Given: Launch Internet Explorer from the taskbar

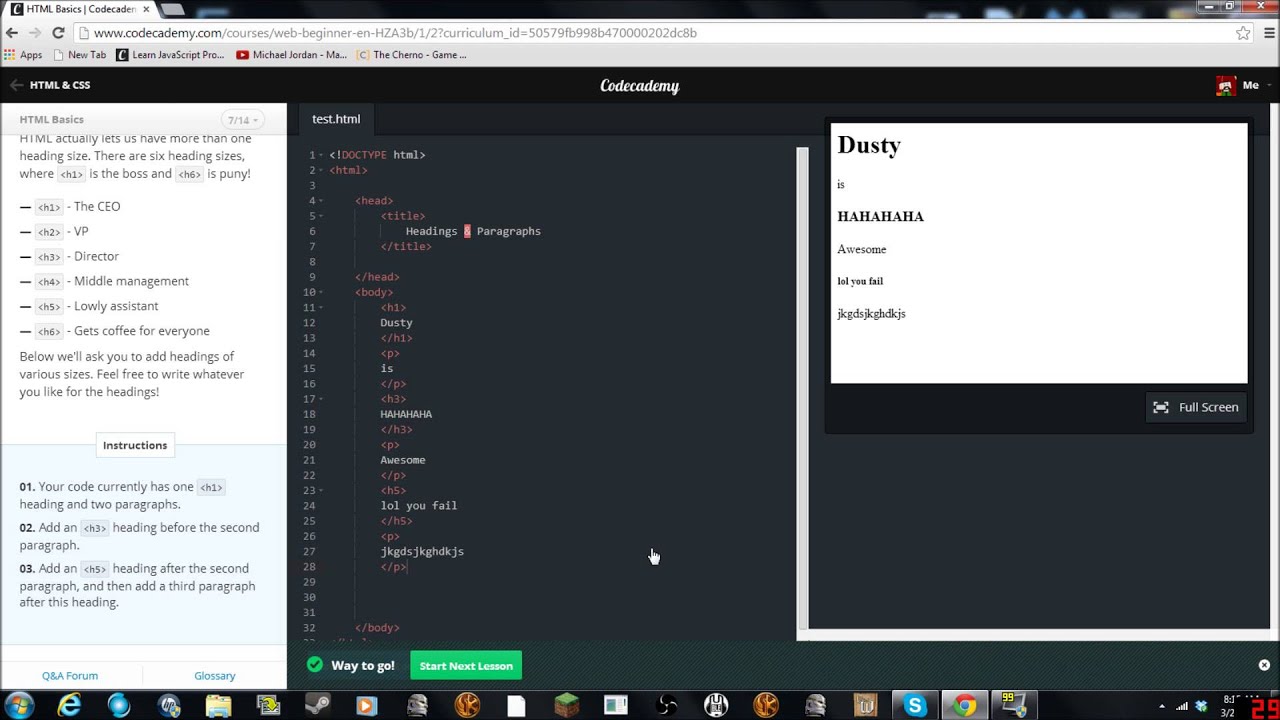Looking at the screenshot, I should (69, 706).
